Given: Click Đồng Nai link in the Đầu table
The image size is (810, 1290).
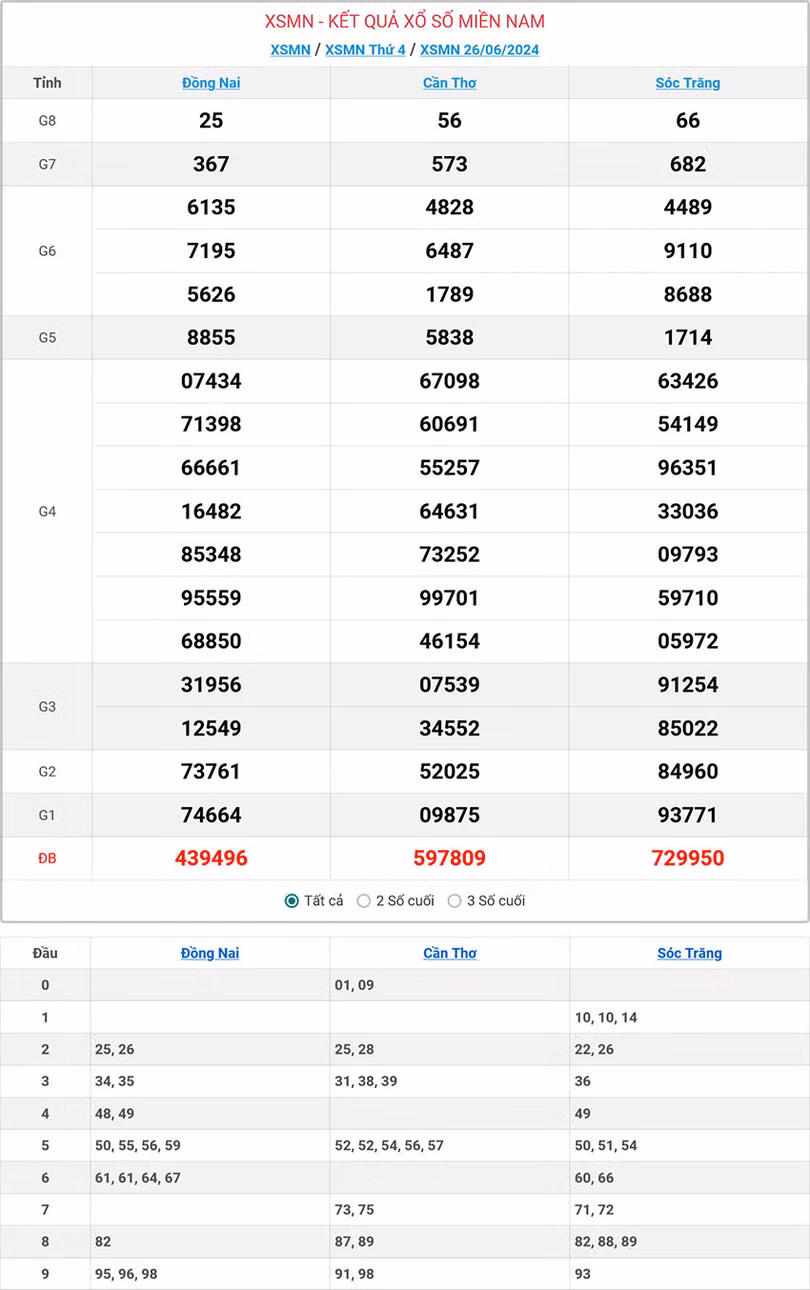Looking at the screenshot, I should (x=210, y=953).
